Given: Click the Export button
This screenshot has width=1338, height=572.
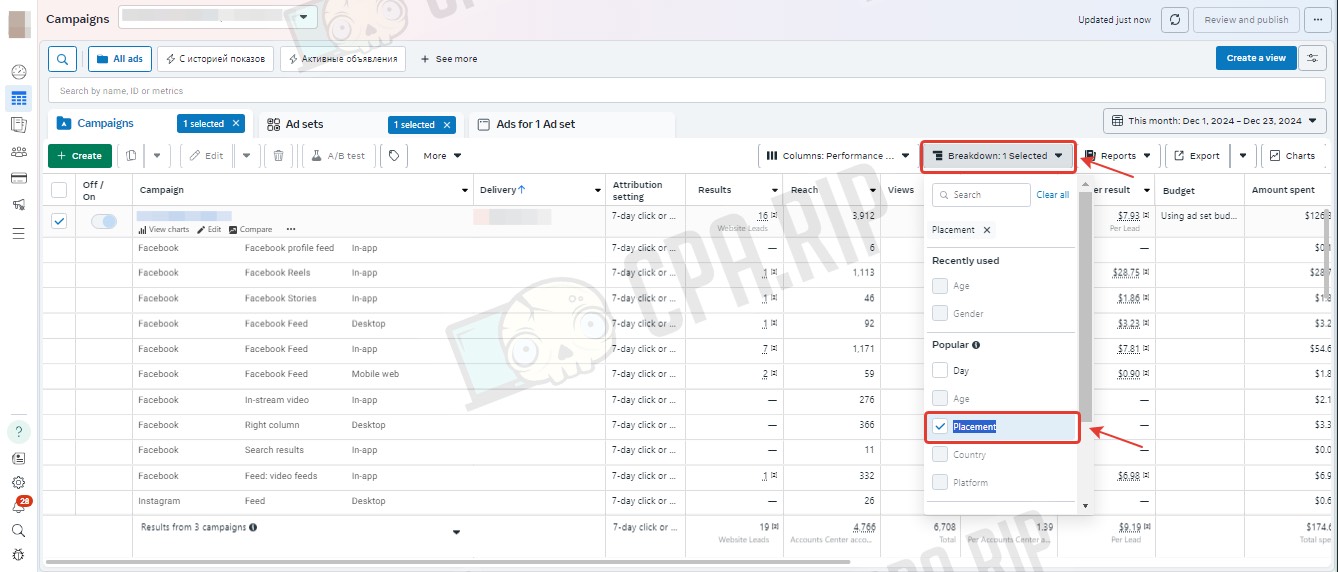Looking at the screenshot, I should click(1197, 156).
